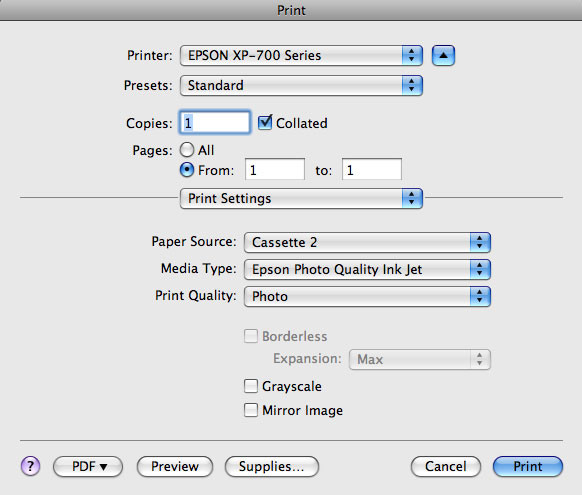Image resolution: width=582 pixels, height=495 pixels.
Task: Open the Print Quality Photo dropdown
Action: click(367, 296)
